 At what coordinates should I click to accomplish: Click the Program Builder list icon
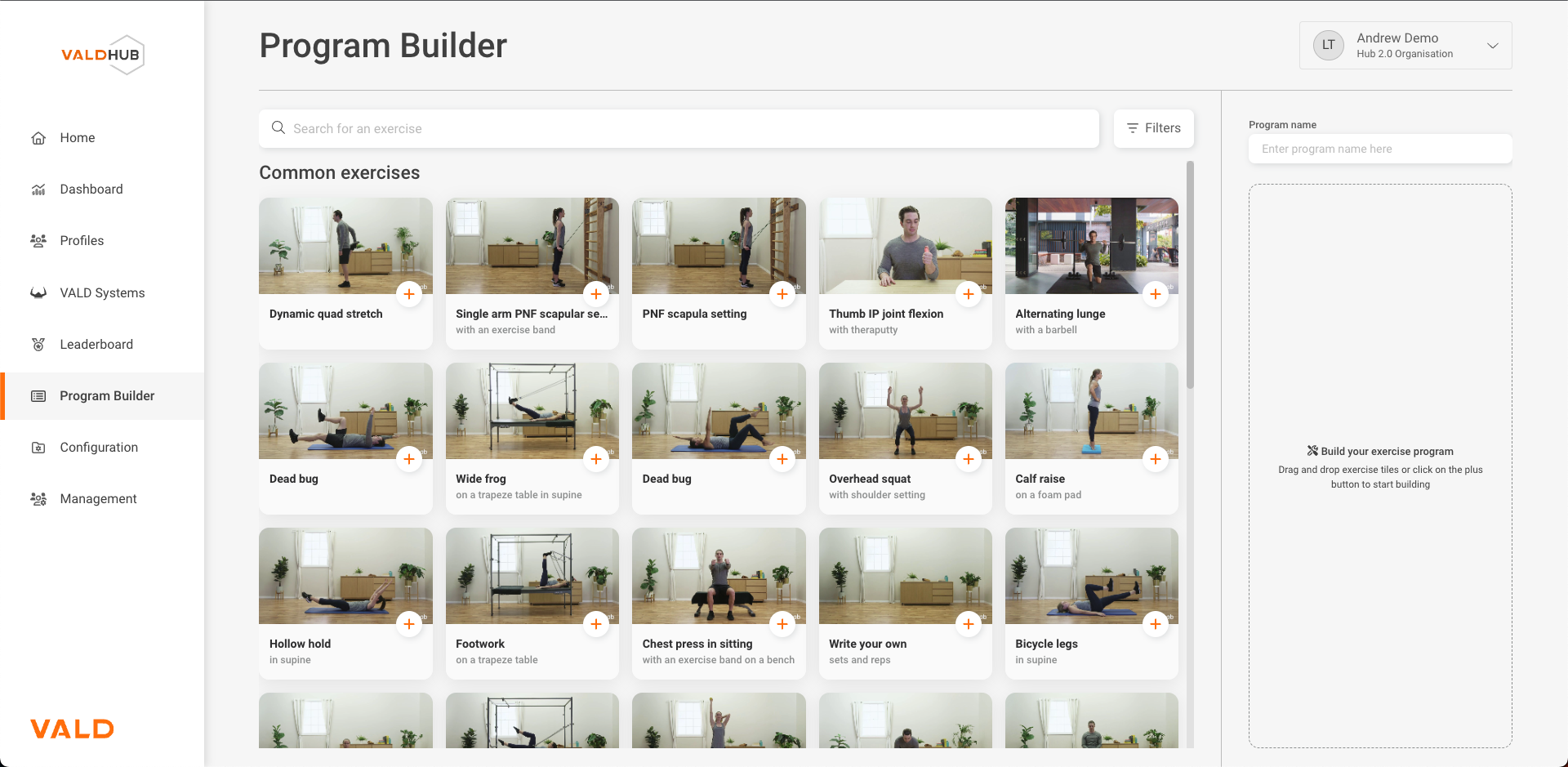point(38,396)
